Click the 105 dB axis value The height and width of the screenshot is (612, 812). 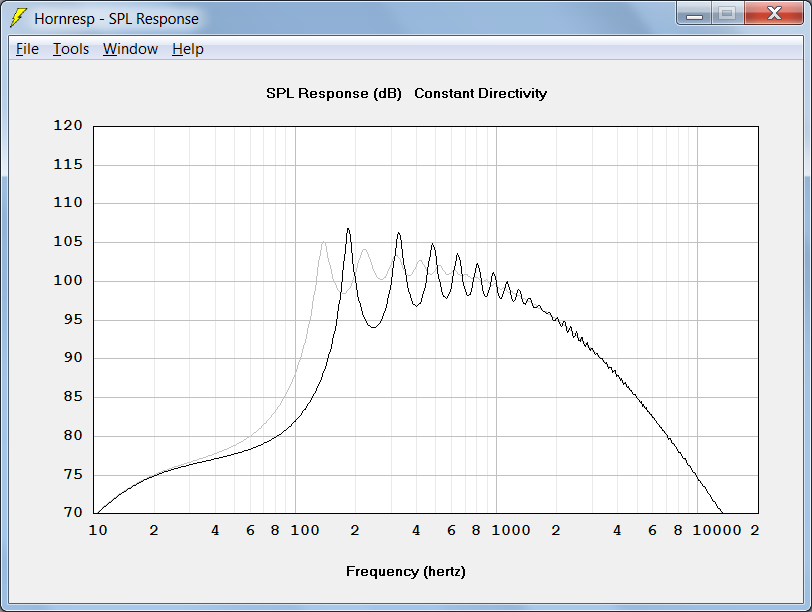(68, 241)
